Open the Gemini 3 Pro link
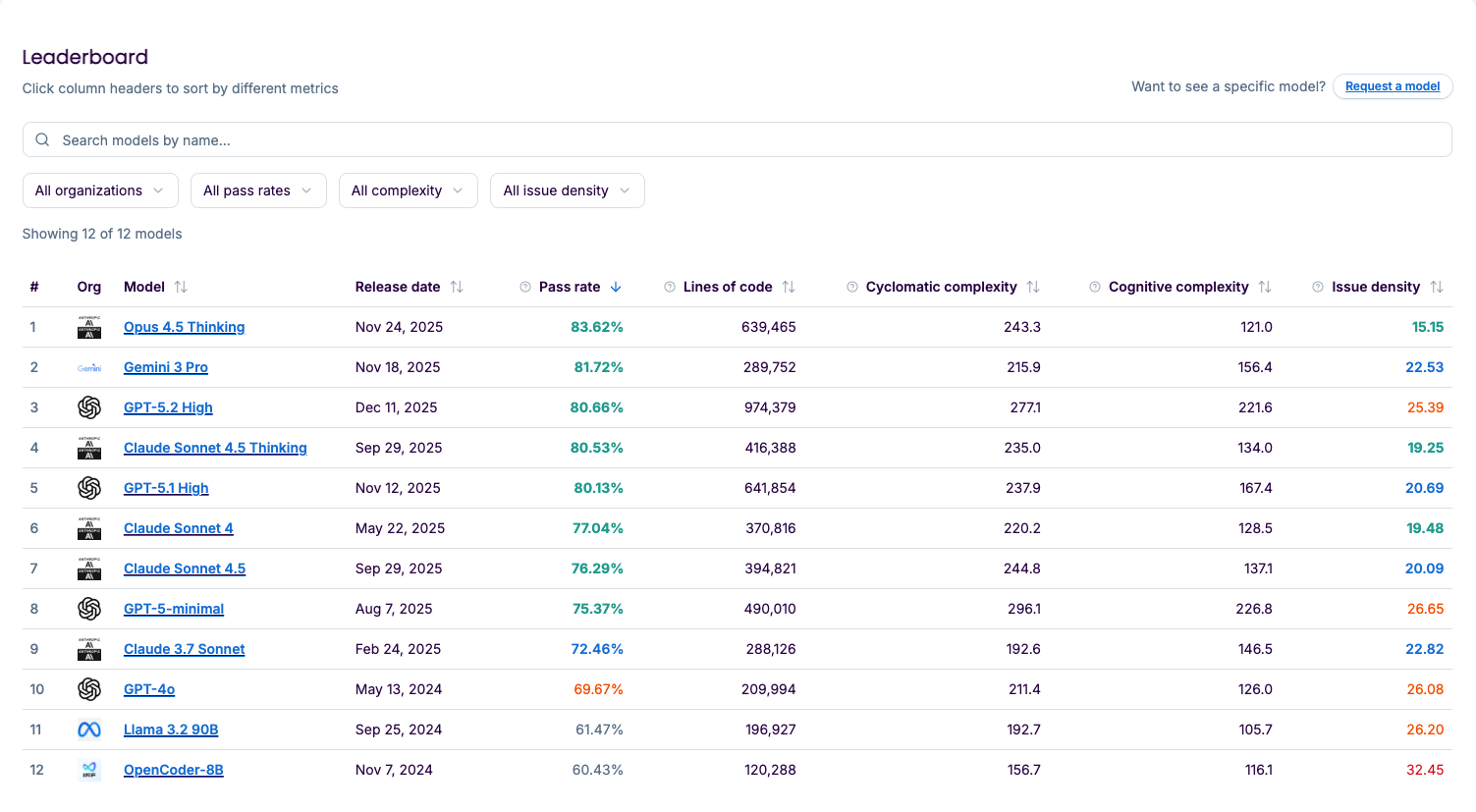This screenshot has width=1476, height=812. point(165,367)
